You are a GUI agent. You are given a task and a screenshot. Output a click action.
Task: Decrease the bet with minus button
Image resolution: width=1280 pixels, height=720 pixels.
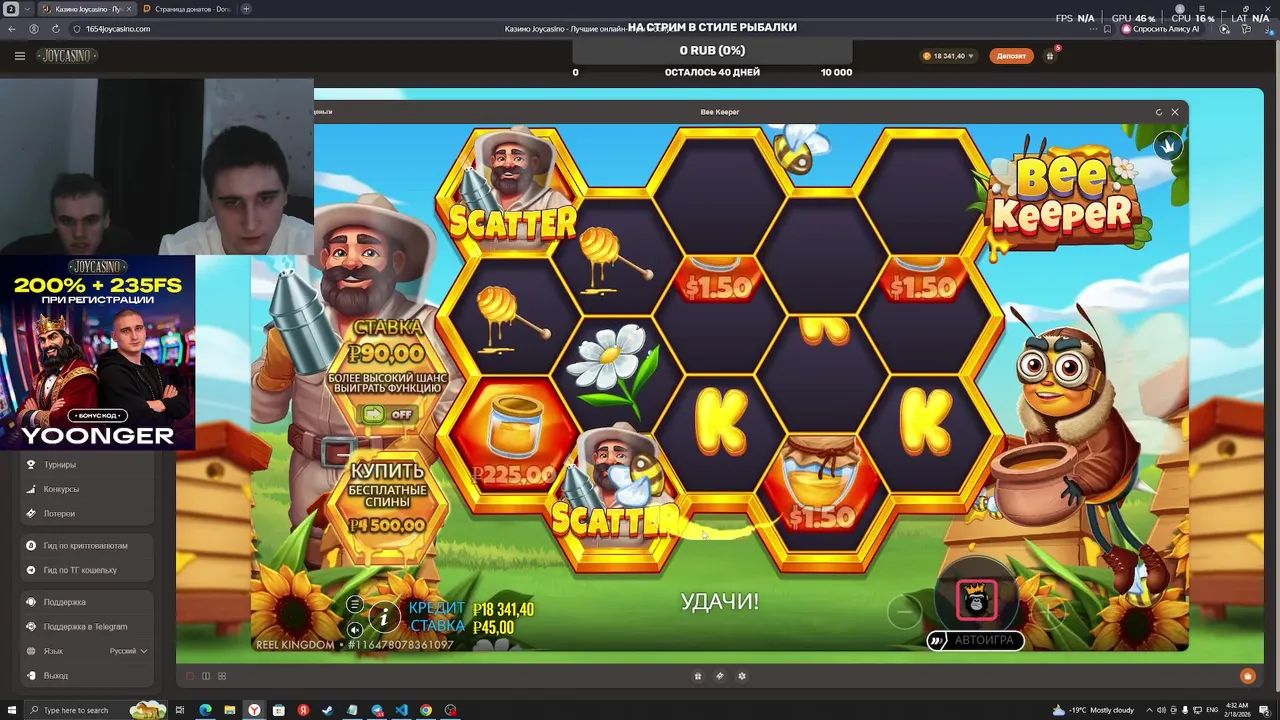tap(904, 611)
